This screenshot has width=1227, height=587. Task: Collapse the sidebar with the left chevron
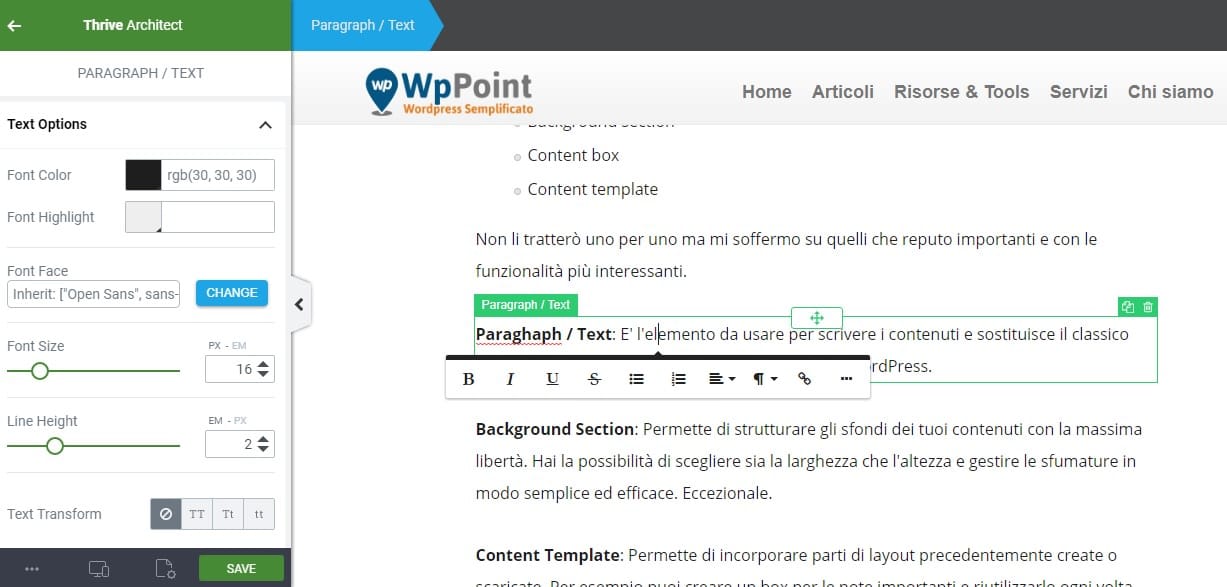coord(299,304)
